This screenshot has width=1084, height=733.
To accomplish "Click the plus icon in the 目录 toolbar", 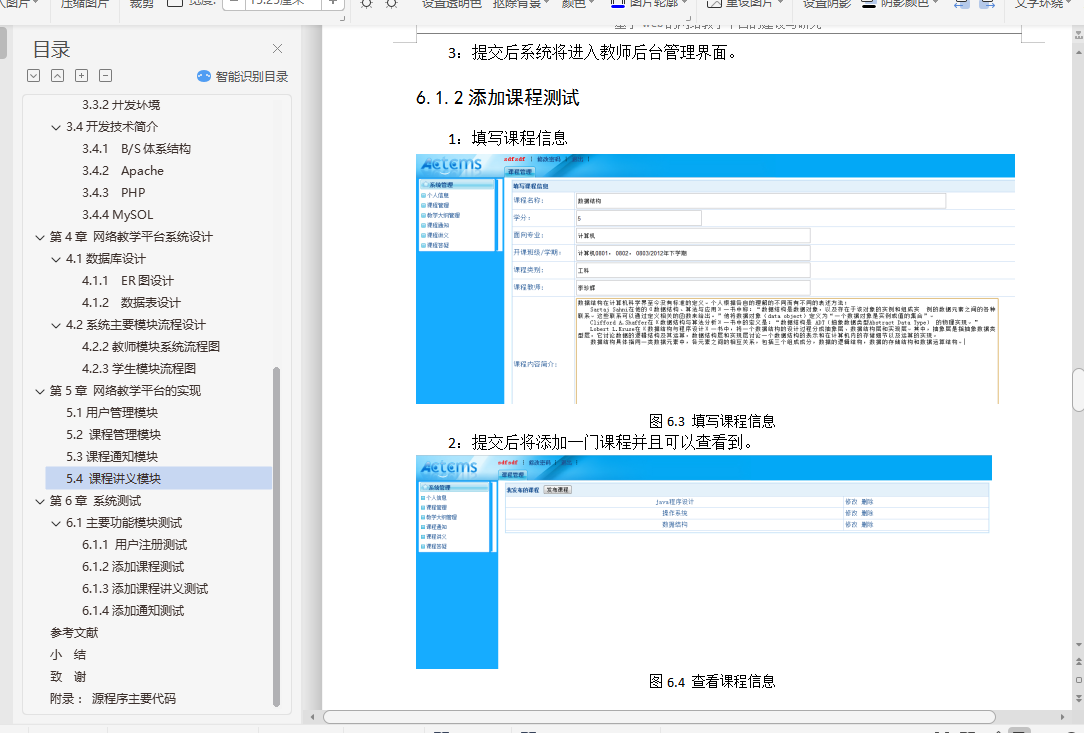I will [x=82, y=76].
